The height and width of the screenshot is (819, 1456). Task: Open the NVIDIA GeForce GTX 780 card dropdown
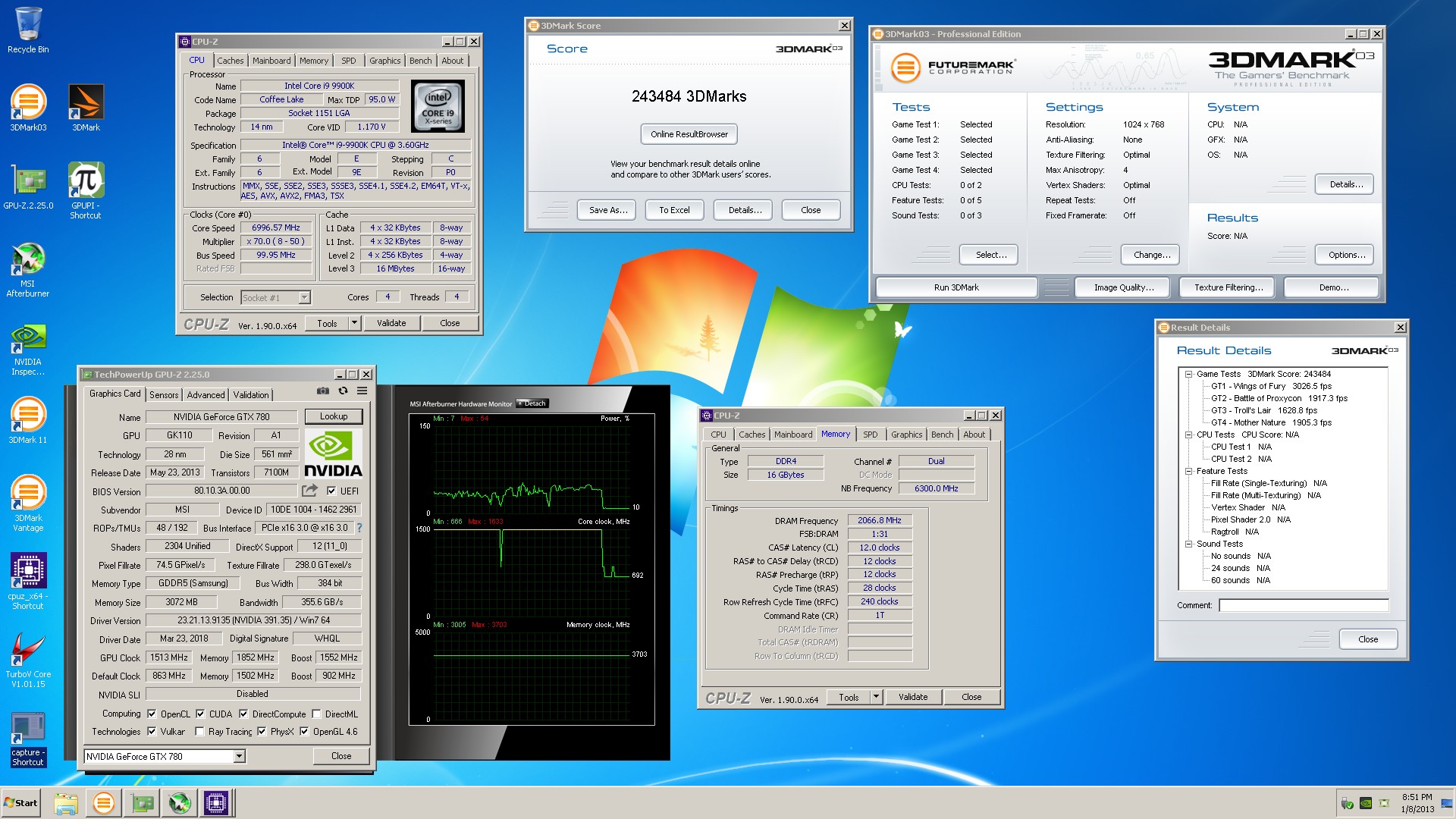pyautogui.click(x=239, y=756)
